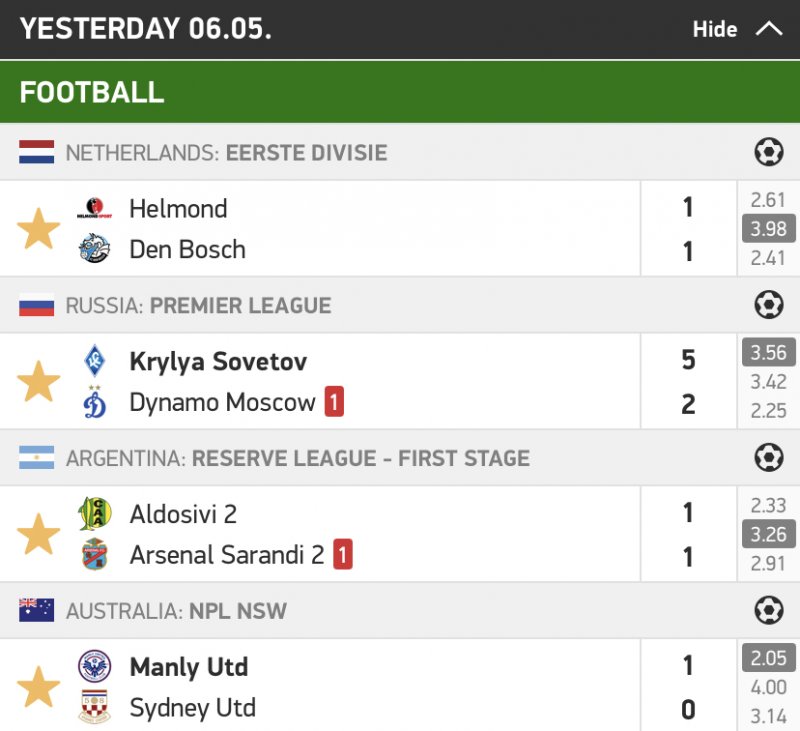Open the Eerste Divisie league link

pyautogui.click(x=306, y=153)
